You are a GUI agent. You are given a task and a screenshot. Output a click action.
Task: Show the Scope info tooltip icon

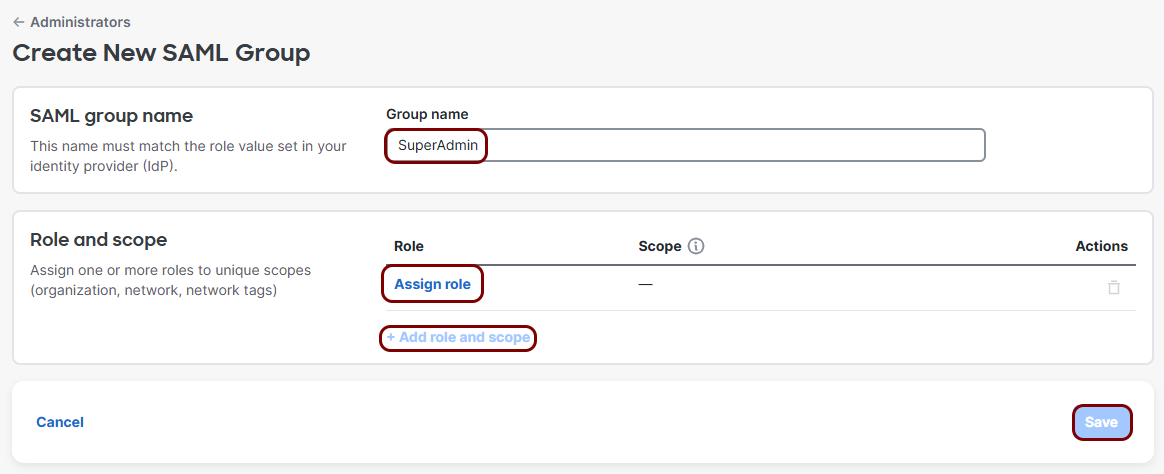pyautogui.click(x=696, y=246)
